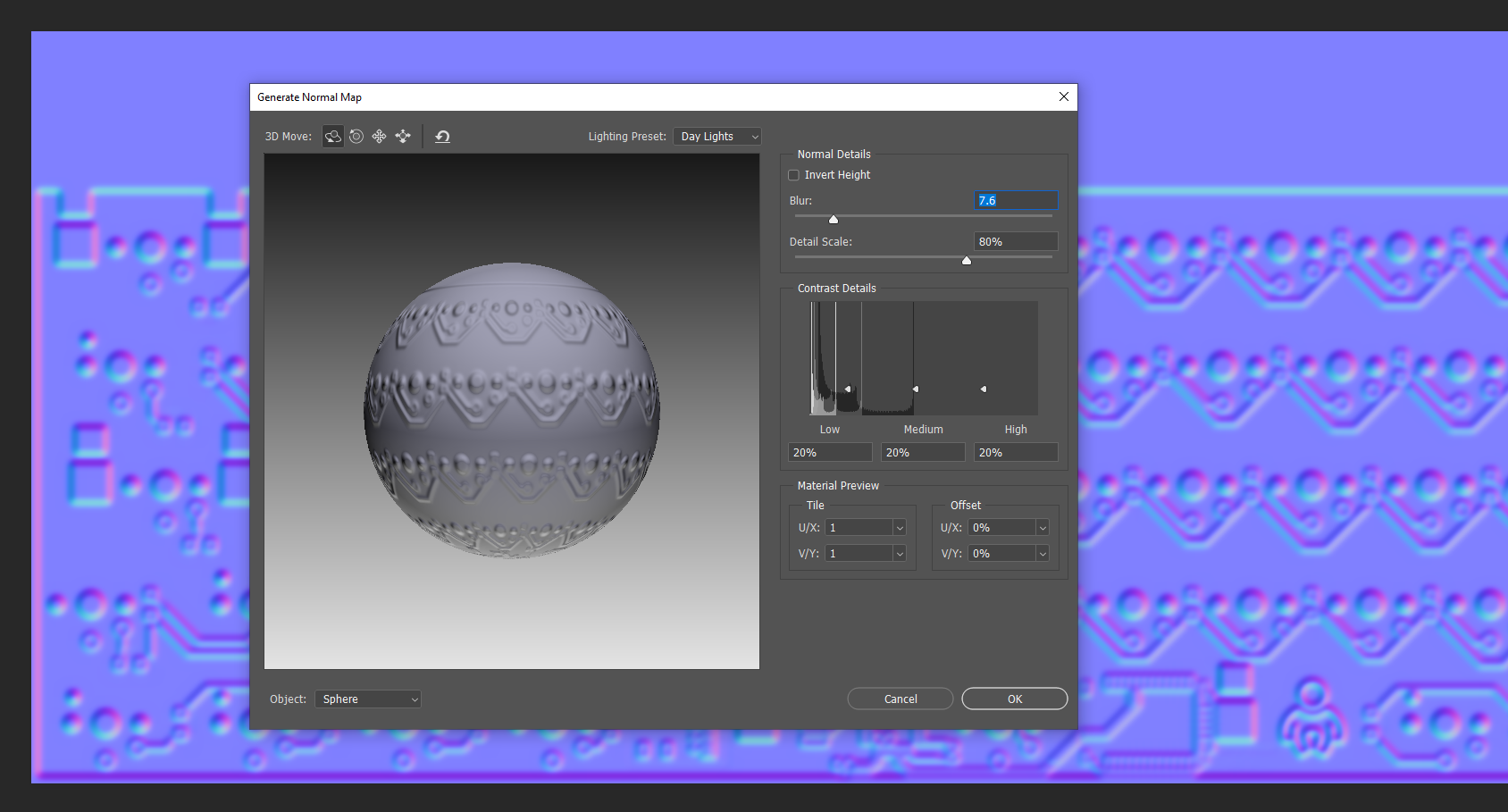Select the rotate 3D camera tool
The width and height of the screenshot is (1508, 812).
tap(332, 136)
